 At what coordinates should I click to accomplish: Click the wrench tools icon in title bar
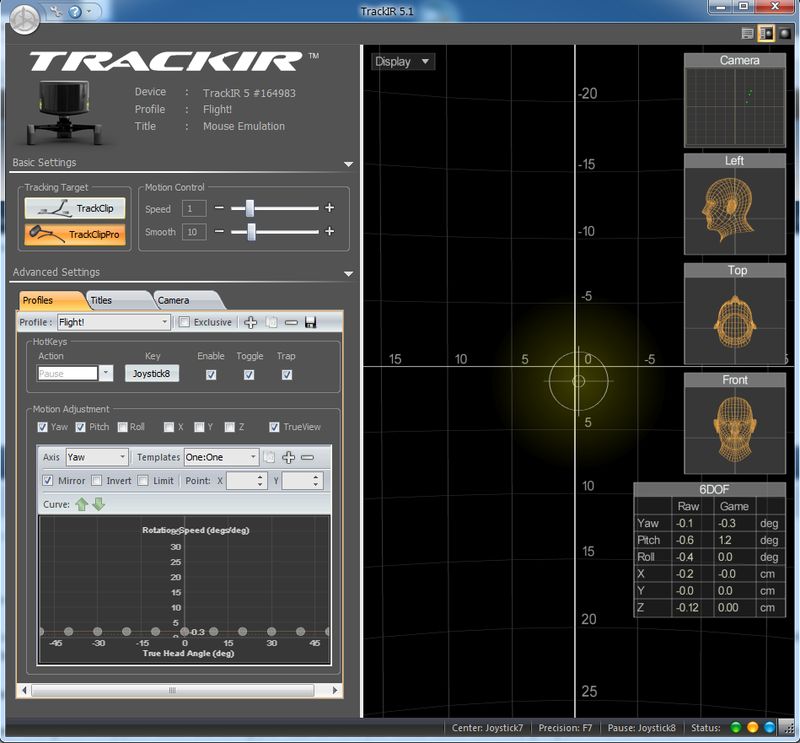(x=56, y=11)
